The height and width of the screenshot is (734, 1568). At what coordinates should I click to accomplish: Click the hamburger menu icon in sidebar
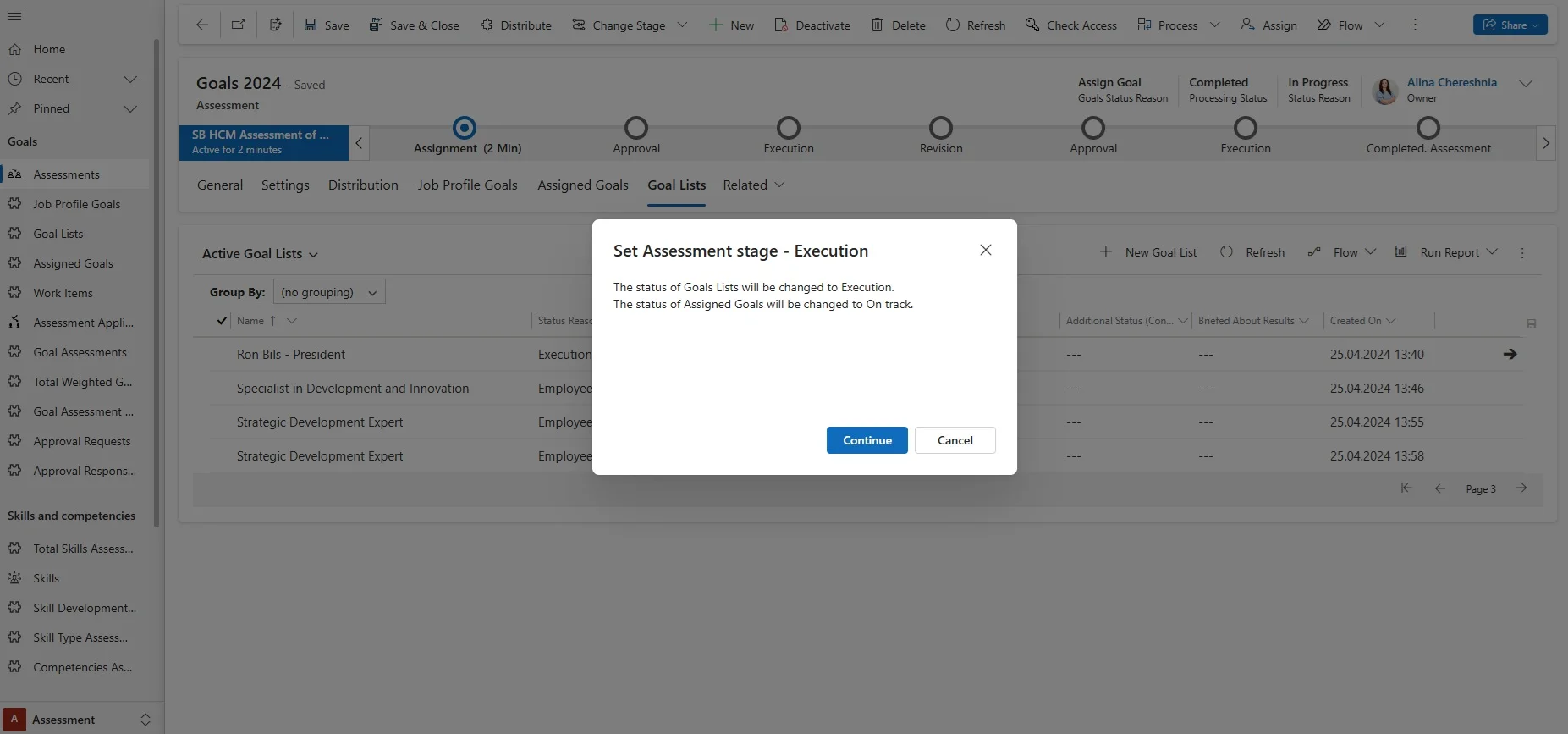(x=14, y=16)
